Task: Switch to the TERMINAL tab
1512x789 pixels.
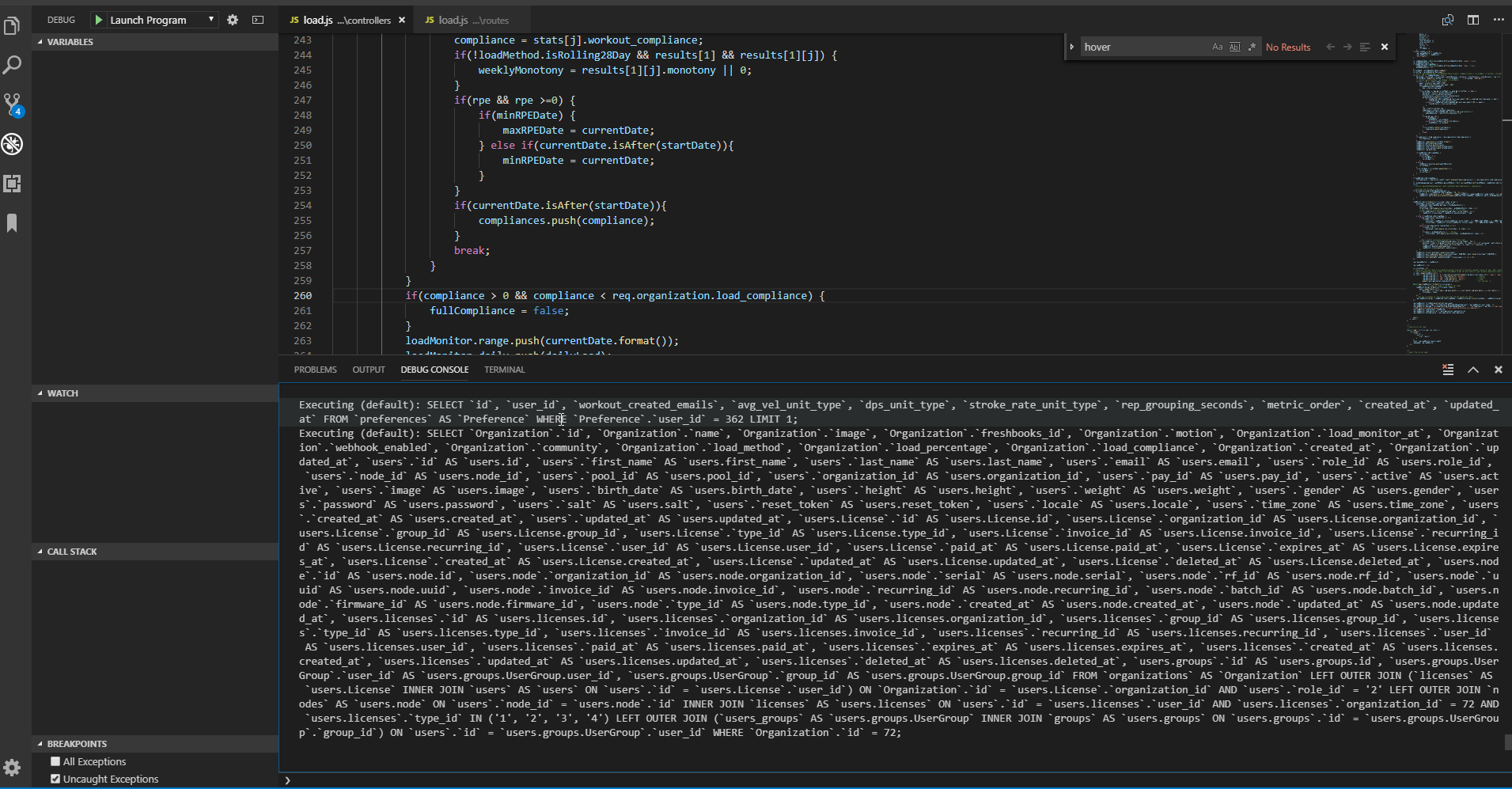Action: [504, 369]
